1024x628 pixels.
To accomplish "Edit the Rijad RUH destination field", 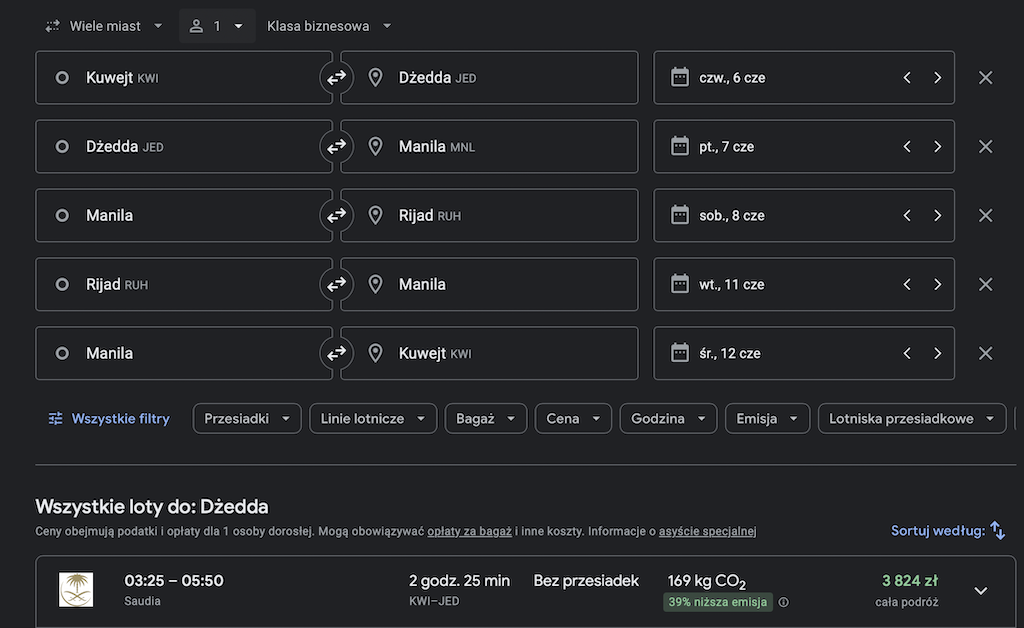I will click(489, 215).
